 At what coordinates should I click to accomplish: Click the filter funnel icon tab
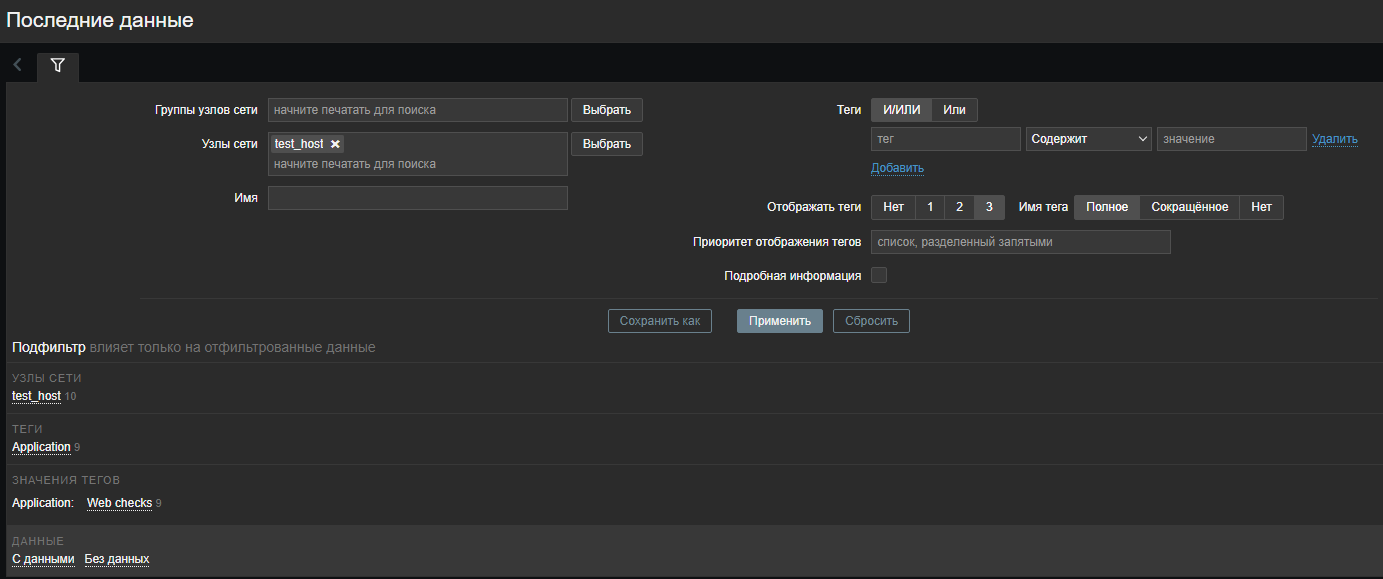click(x=58, y=66)
